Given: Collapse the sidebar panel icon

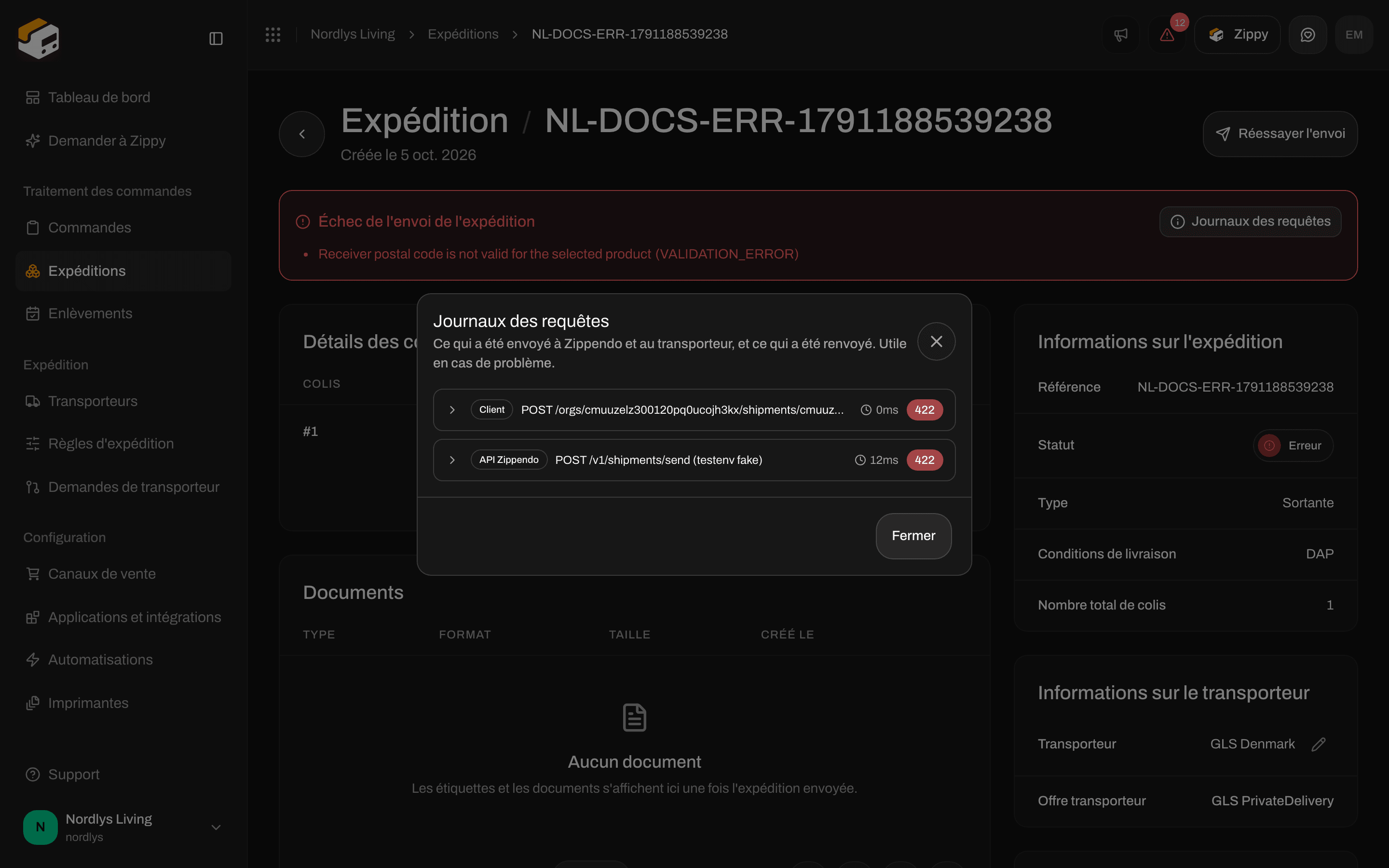Looking at the screenshot, I should coord(216,39).
